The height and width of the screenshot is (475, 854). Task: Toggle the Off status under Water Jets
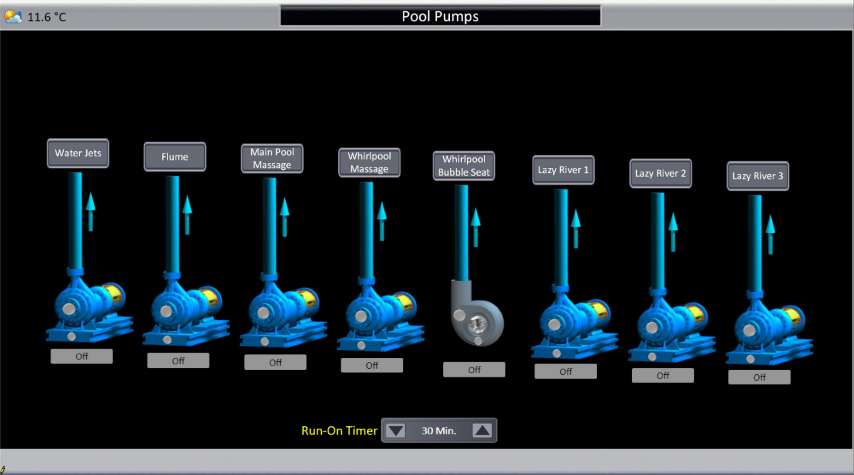(81, 356)
